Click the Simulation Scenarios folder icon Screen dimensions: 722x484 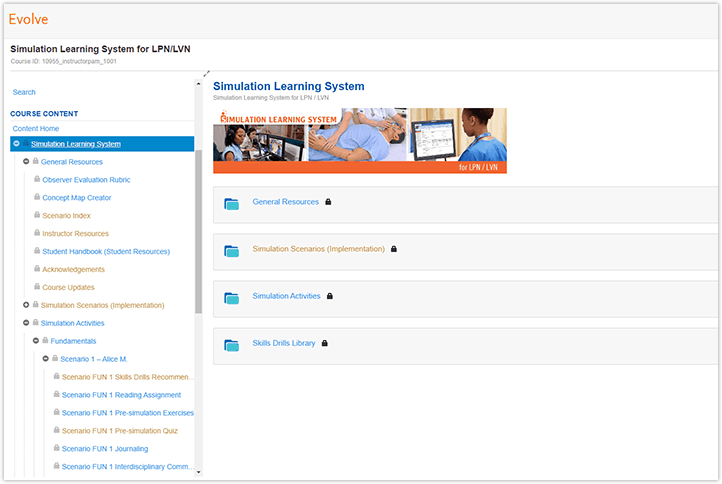[232, 251]
